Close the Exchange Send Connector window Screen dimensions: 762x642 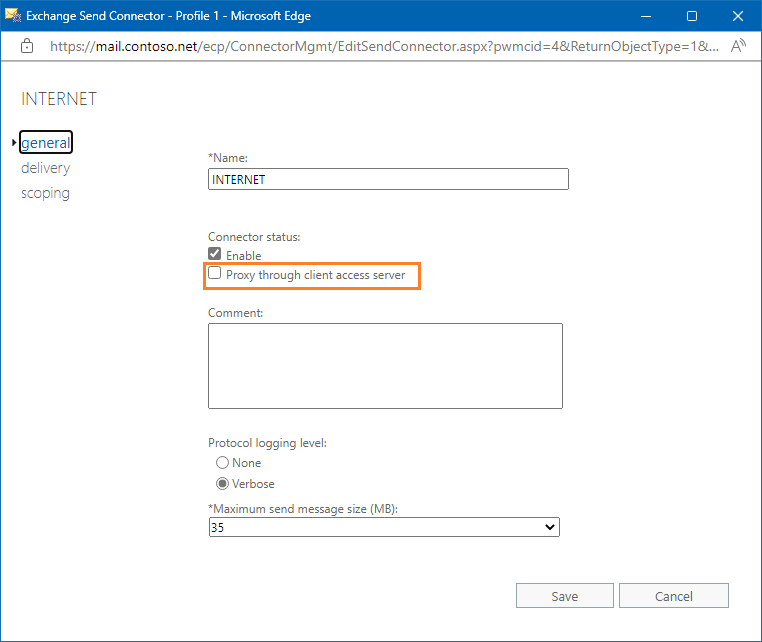click(x=738, y=16)
